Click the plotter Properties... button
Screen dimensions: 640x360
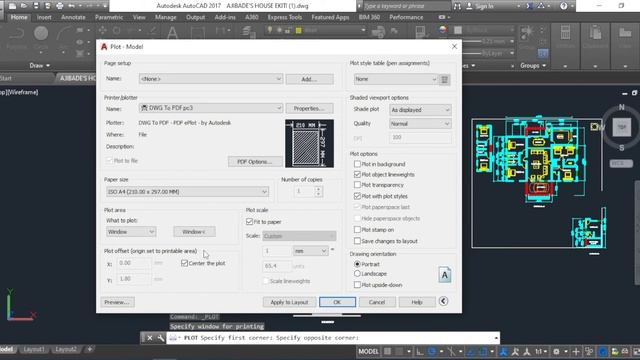coord(309,109)
